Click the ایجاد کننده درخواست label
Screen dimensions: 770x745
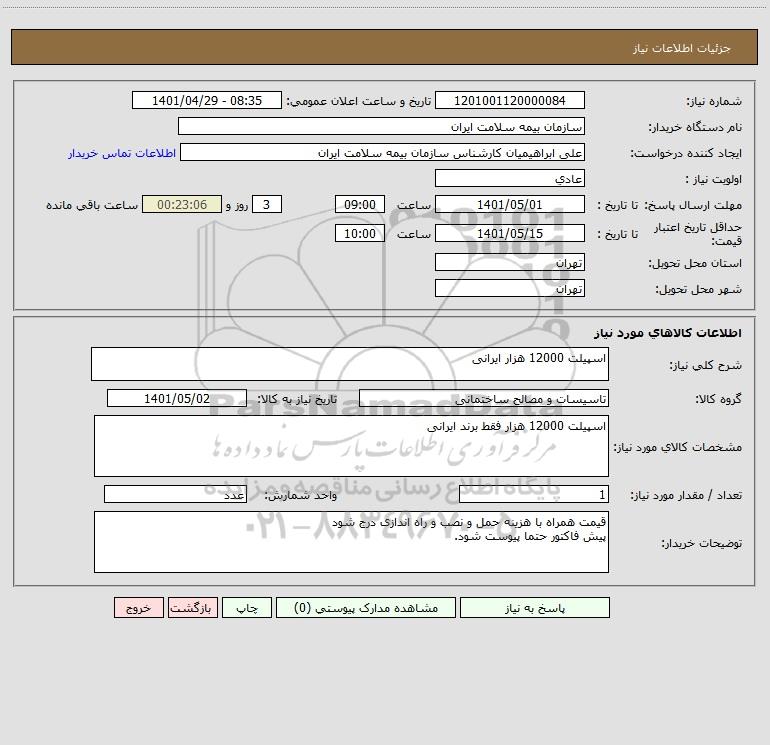pos(686,154)
